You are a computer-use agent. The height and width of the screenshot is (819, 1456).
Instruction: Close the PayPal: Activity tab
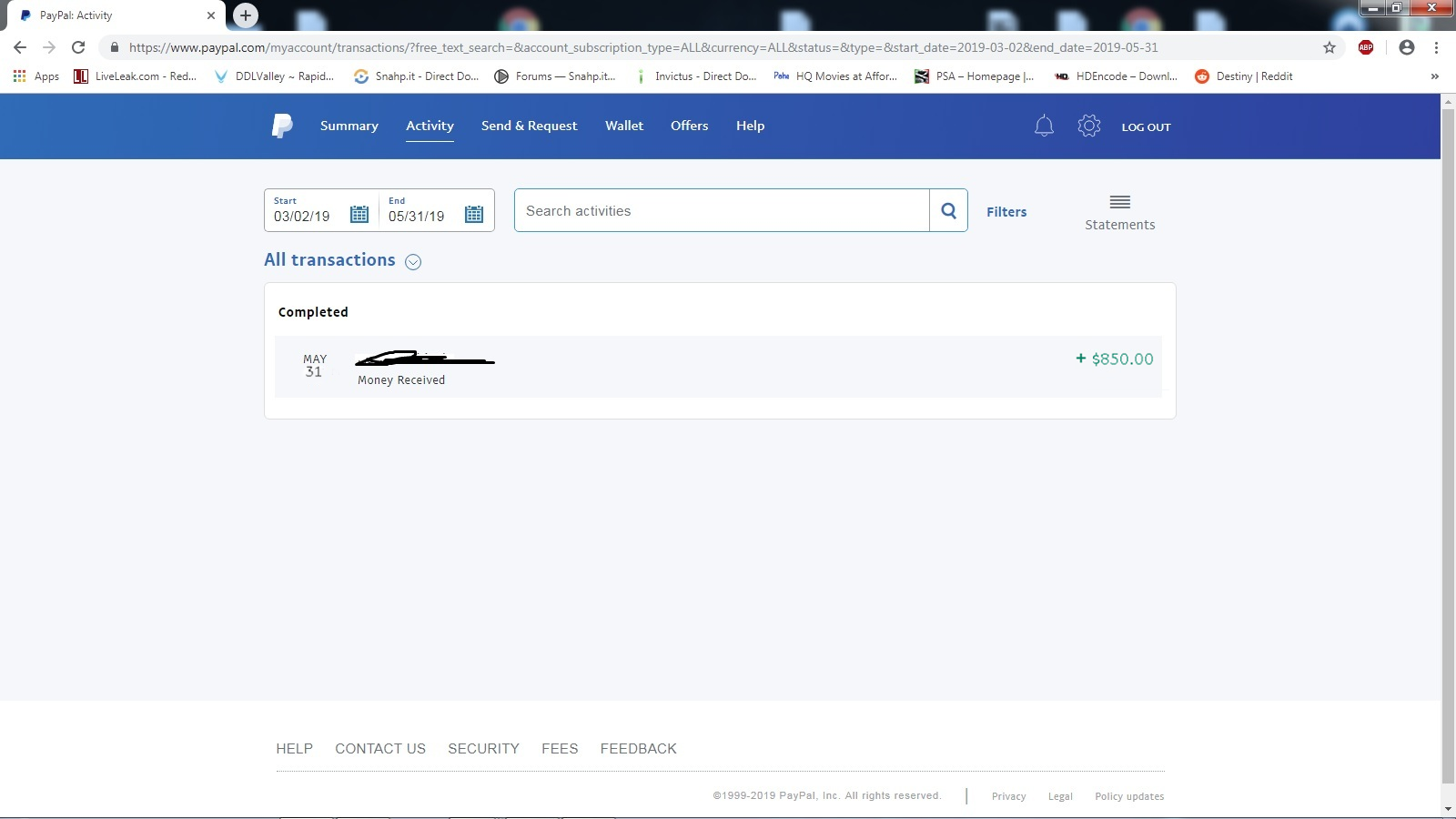(x=211, y=15)
